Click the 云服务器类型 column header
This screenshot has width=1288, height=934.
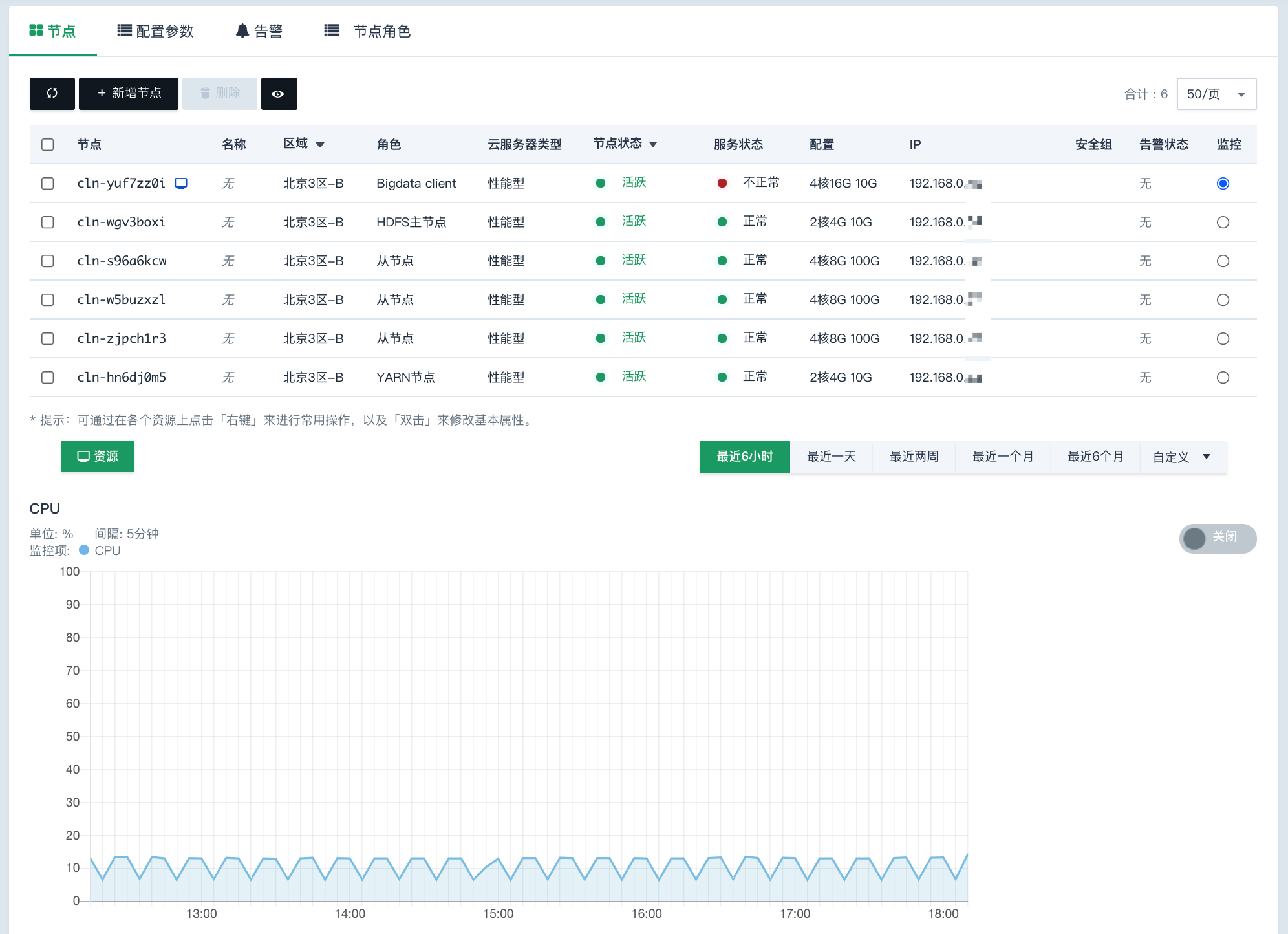[x=524, y=144]
